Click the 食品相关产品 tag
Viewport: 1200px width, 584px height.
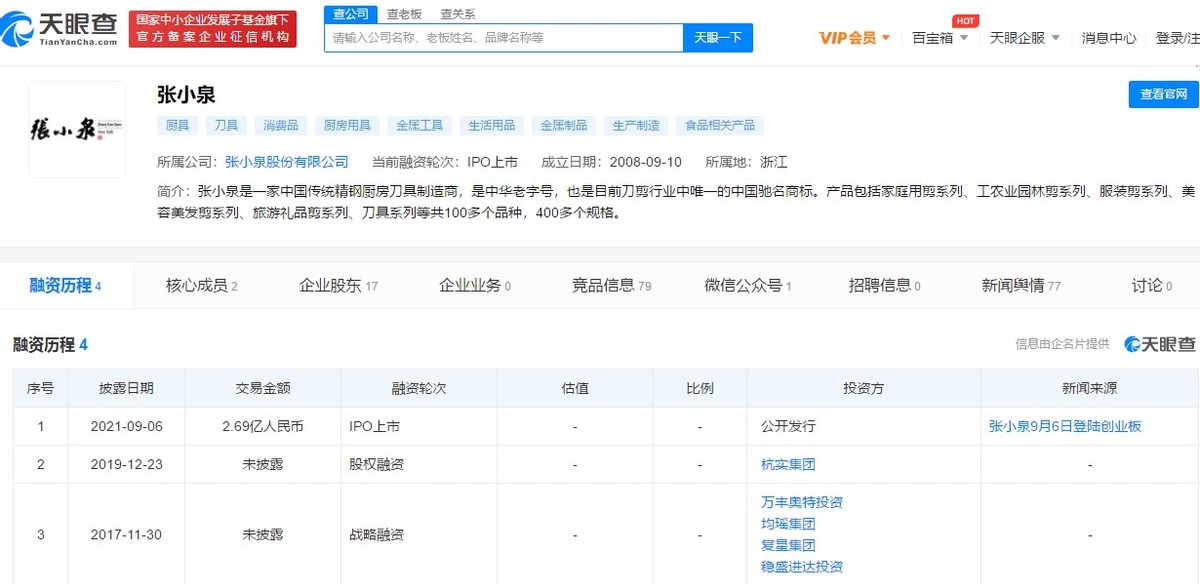720,125
